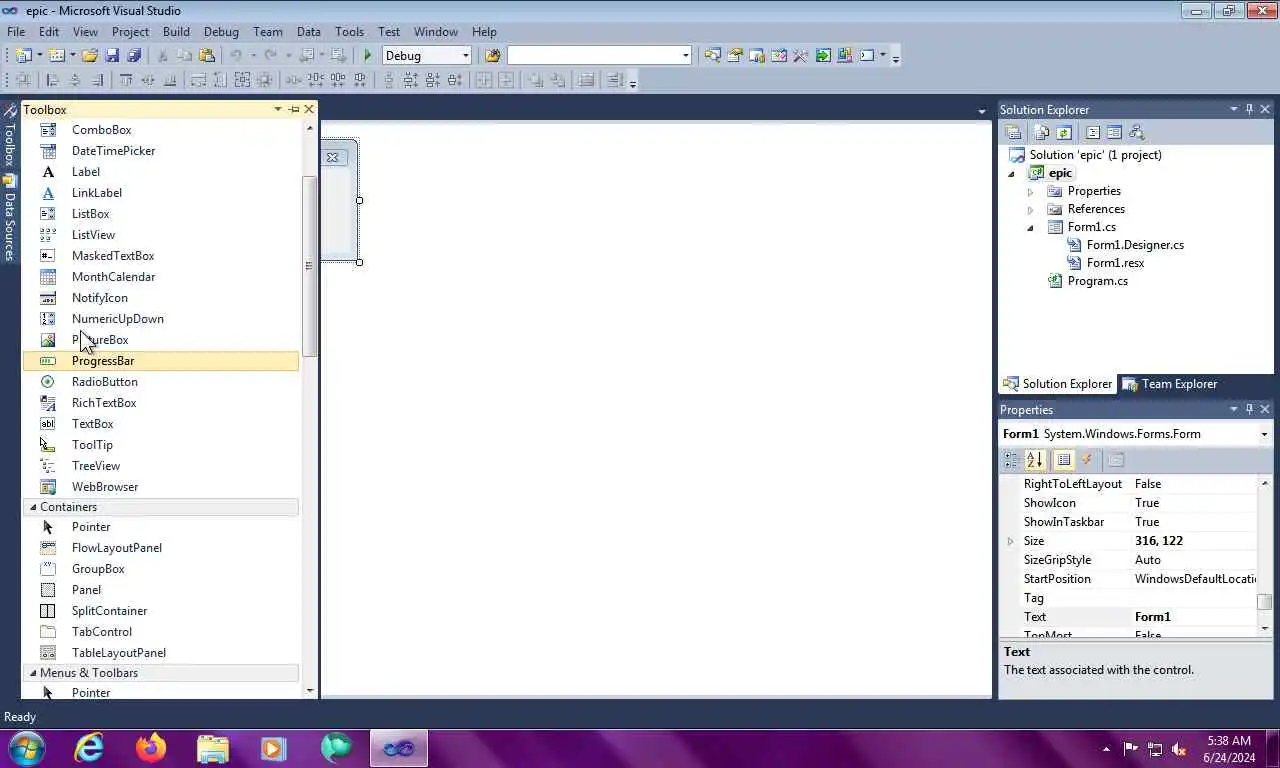1280x768 pixels.
Task: Open the Command Window toolbar icon
Action: [x=867, y=55]
